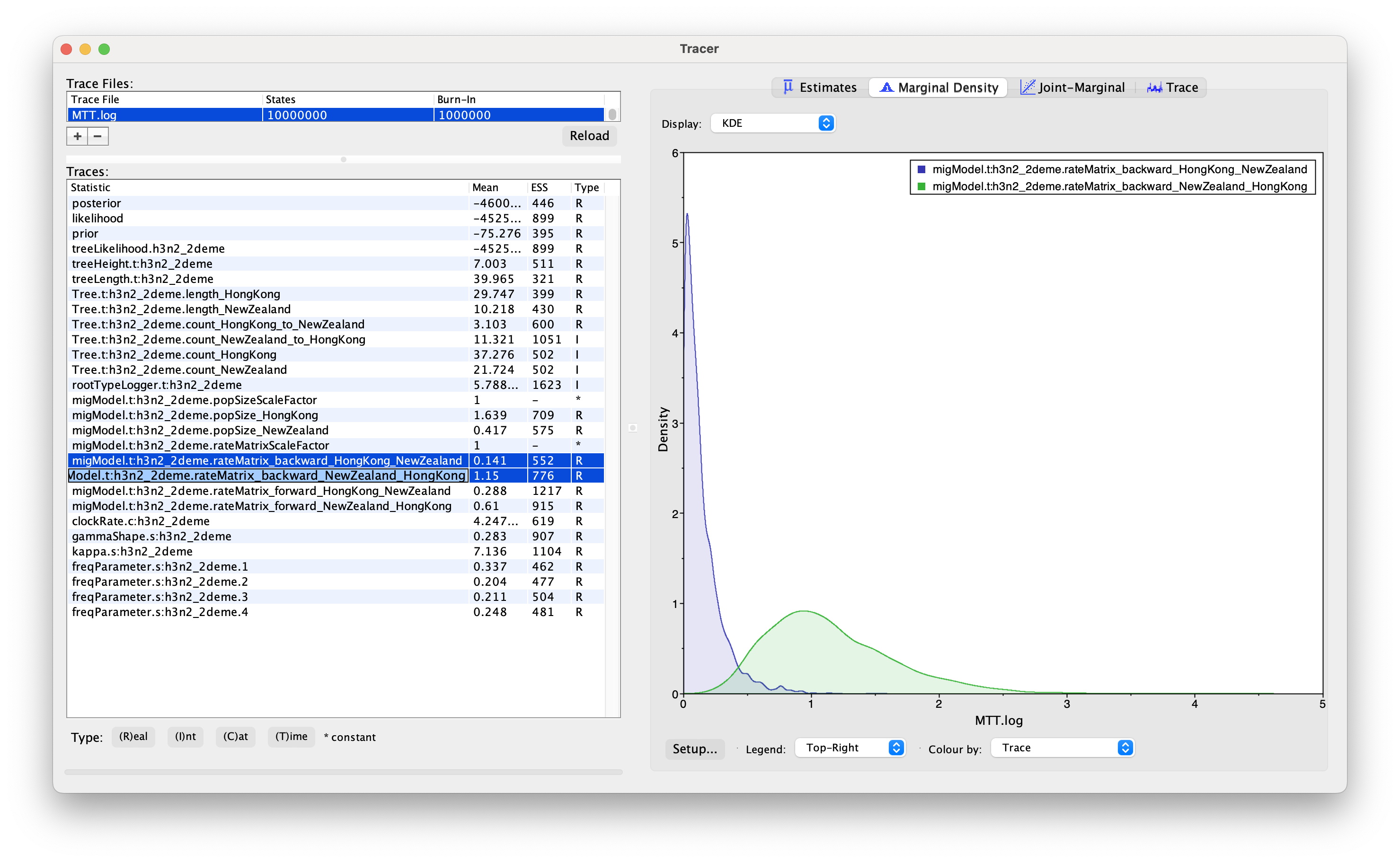Set trace type to (C)at
This screenshot has width=1400, height=863.
pos(235,736)
